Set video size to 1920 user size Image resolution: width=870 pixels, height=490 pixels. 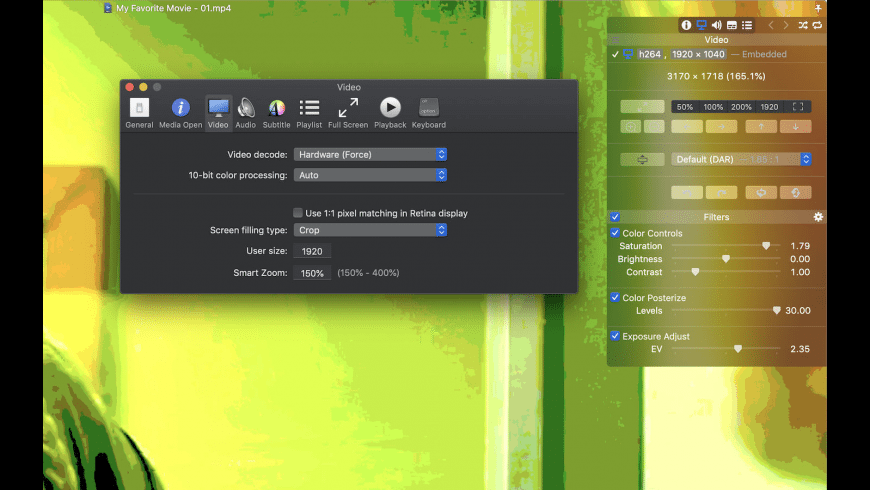(x=769, y=107)
